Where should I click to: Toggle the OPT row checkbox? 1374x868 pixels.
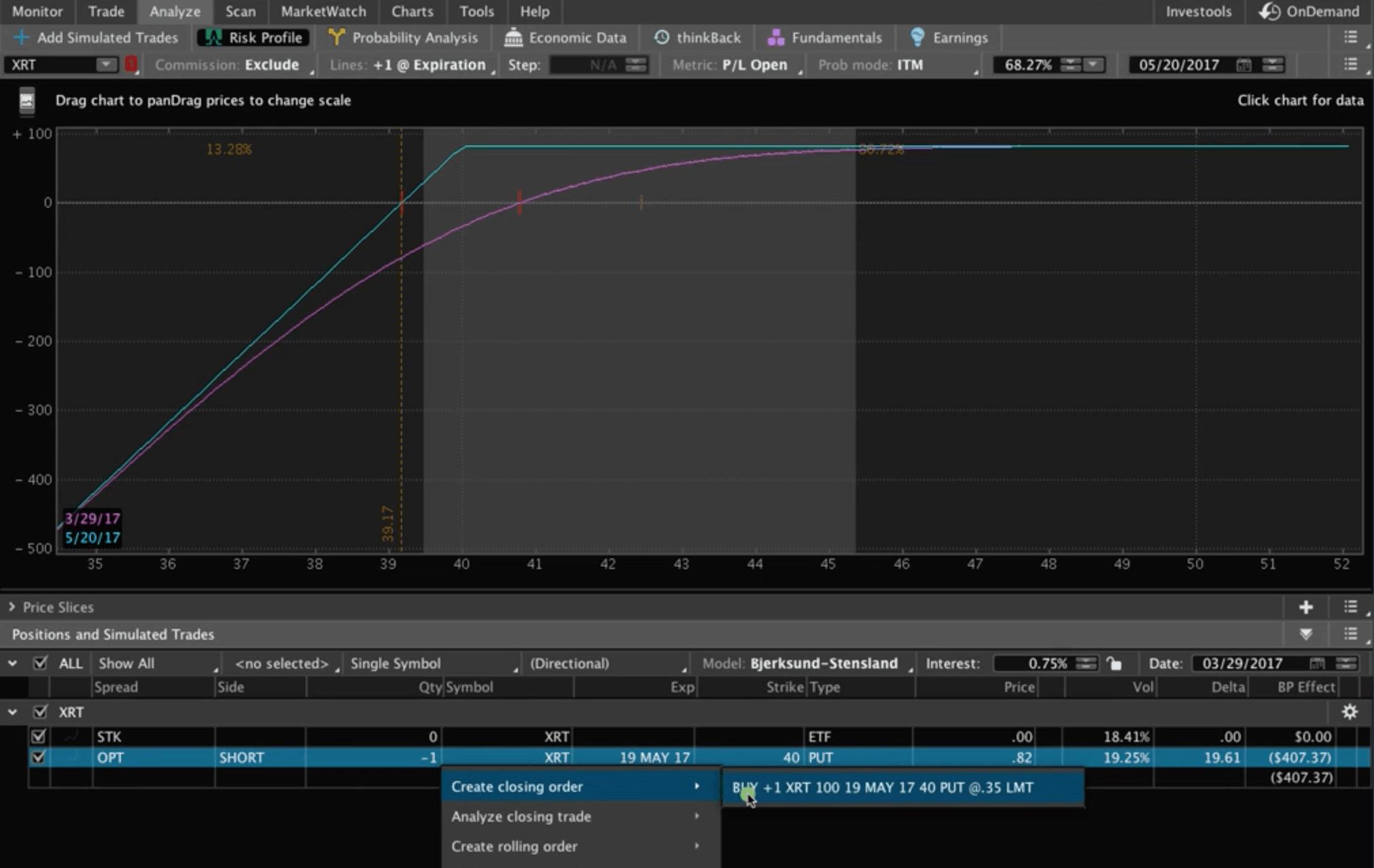coord(38,757)
